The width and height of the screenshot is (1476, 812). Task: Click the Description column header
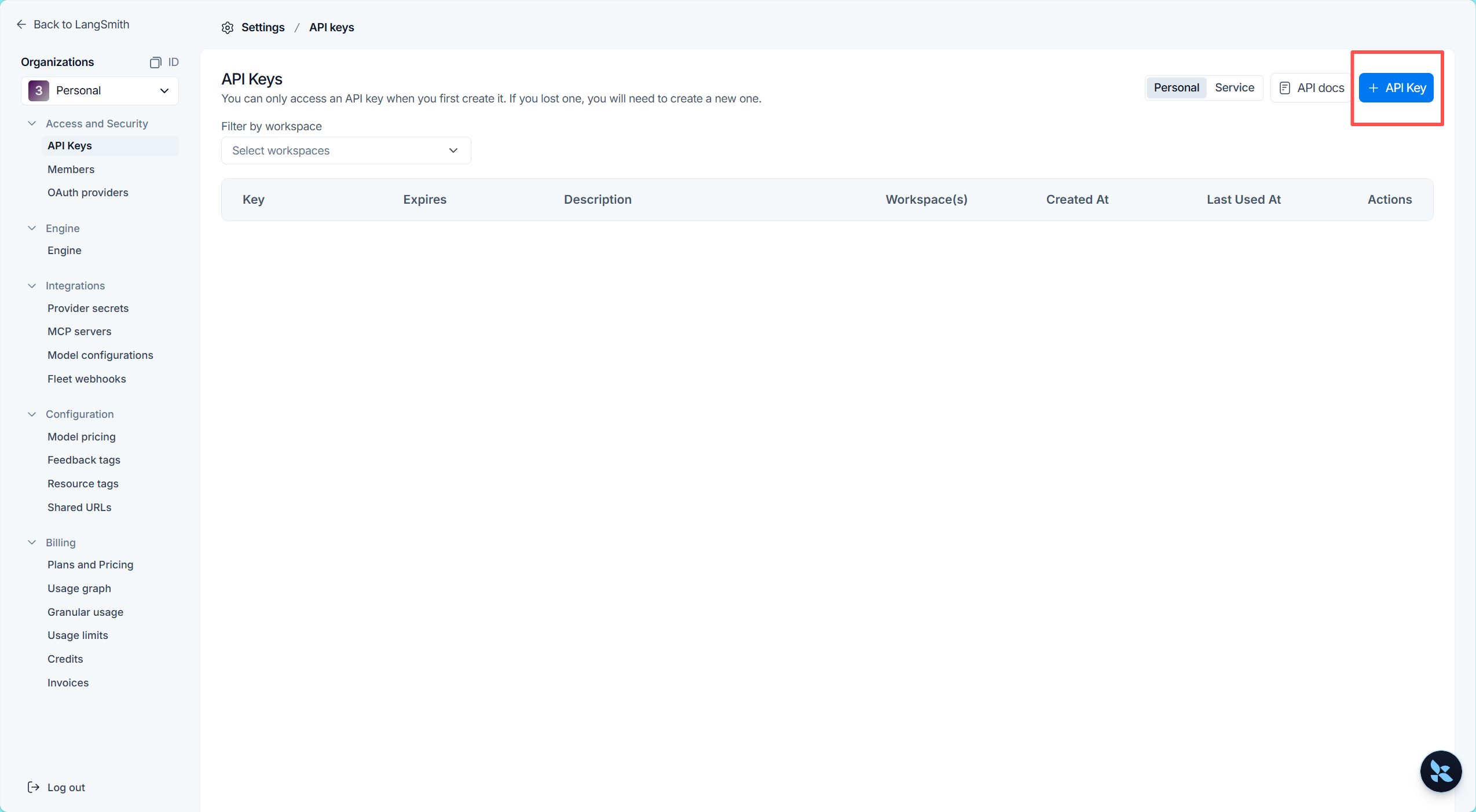(x=598, y=200)
